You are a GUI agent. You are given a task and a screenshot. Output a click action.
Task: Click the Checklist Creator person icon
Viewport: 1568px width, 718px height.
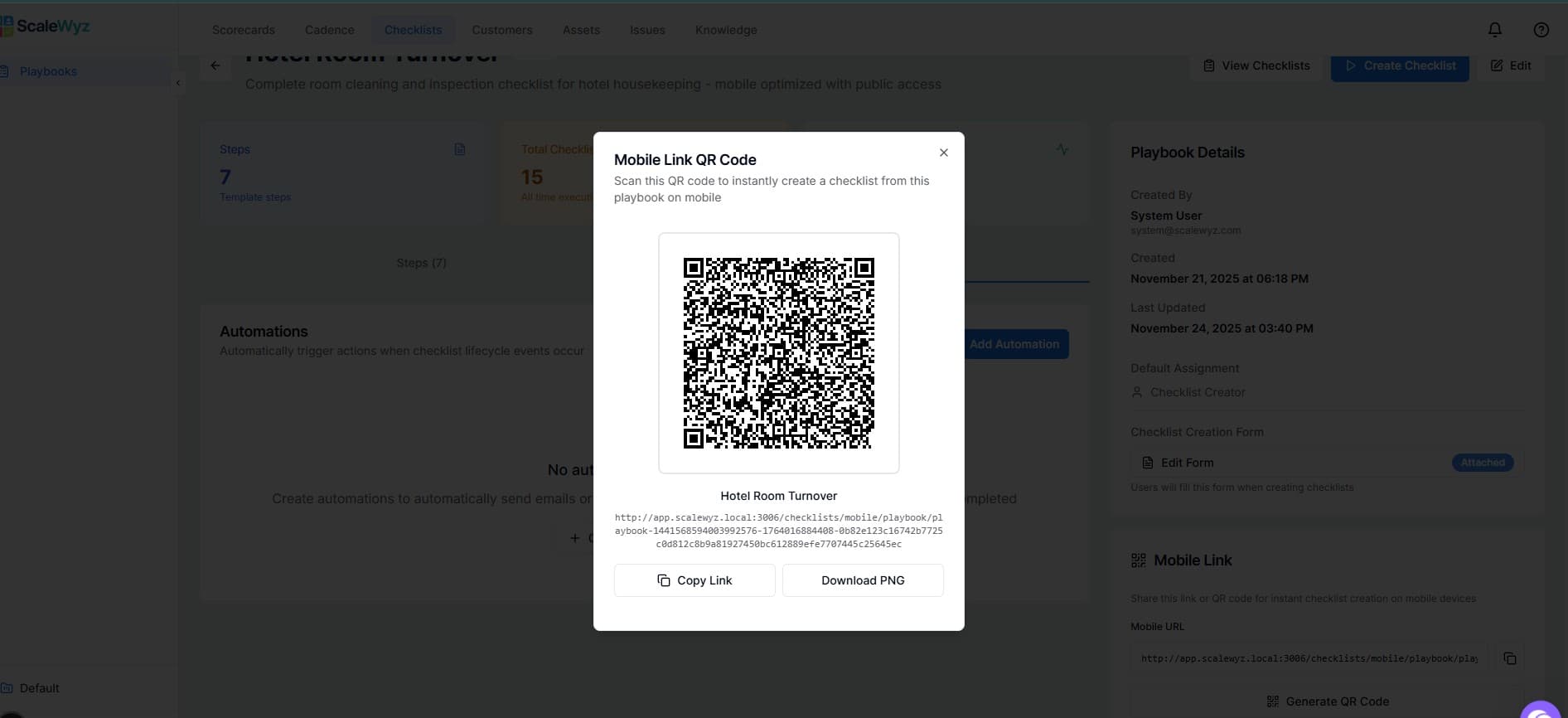coord(1137,392)
